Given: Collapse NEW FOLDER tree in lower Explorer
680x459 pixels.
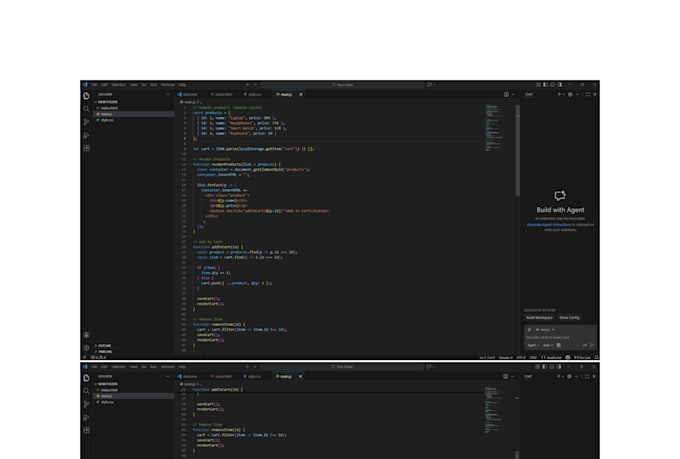Looking at the screenshot, I should pyautogui.click(x=106, y=384).
